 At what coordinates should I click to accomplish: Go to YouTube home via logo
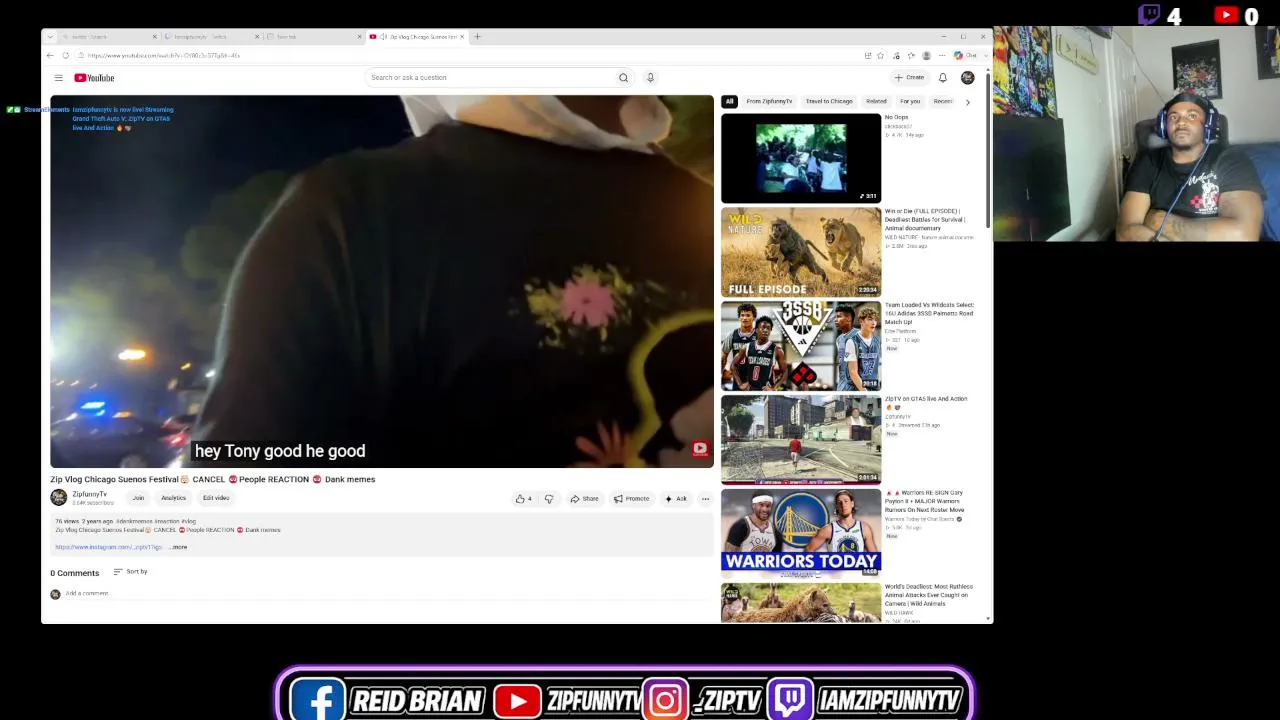94,78
